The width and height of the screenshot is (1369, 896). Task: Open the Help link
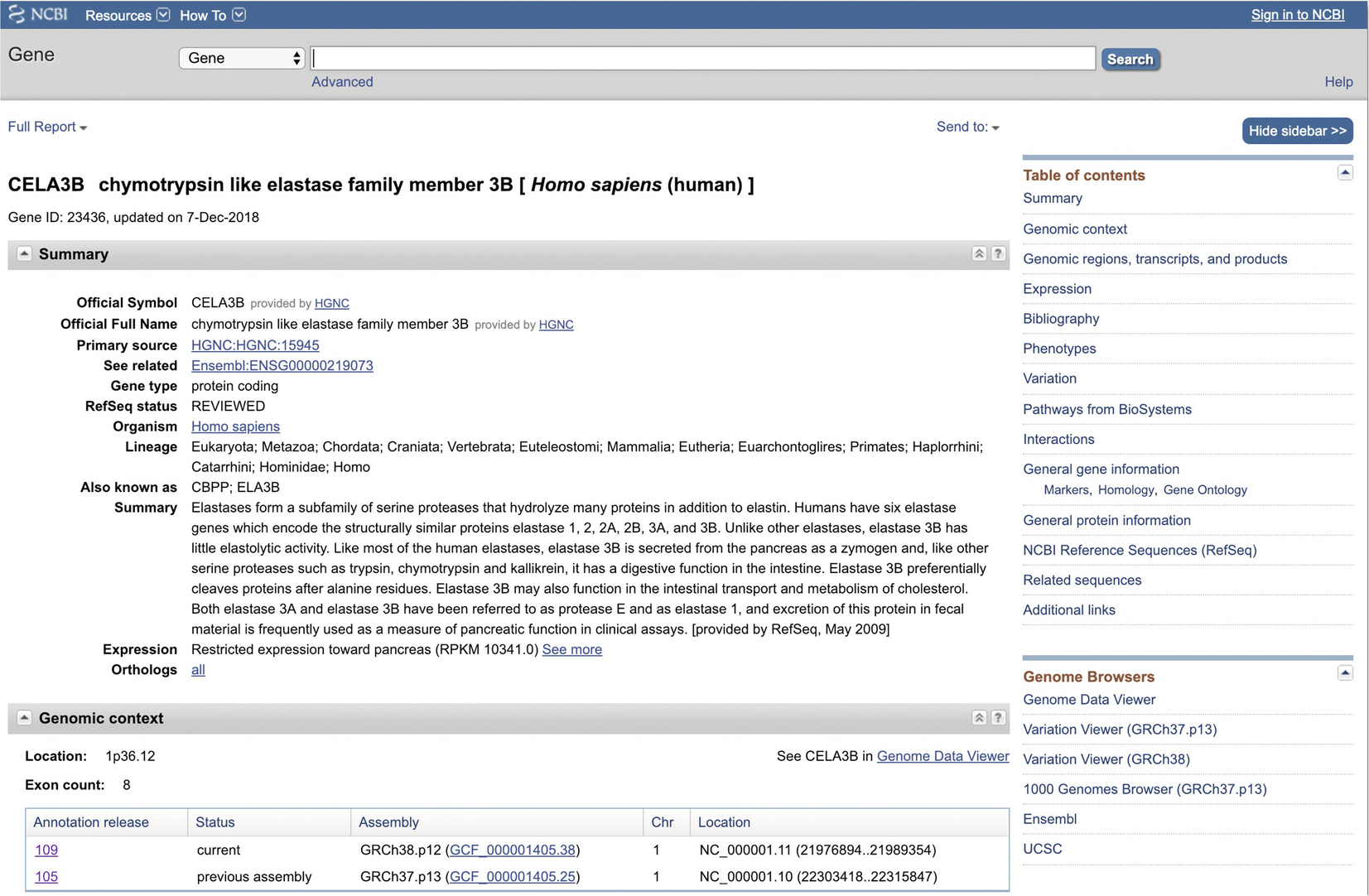(x=1338, y=82)
